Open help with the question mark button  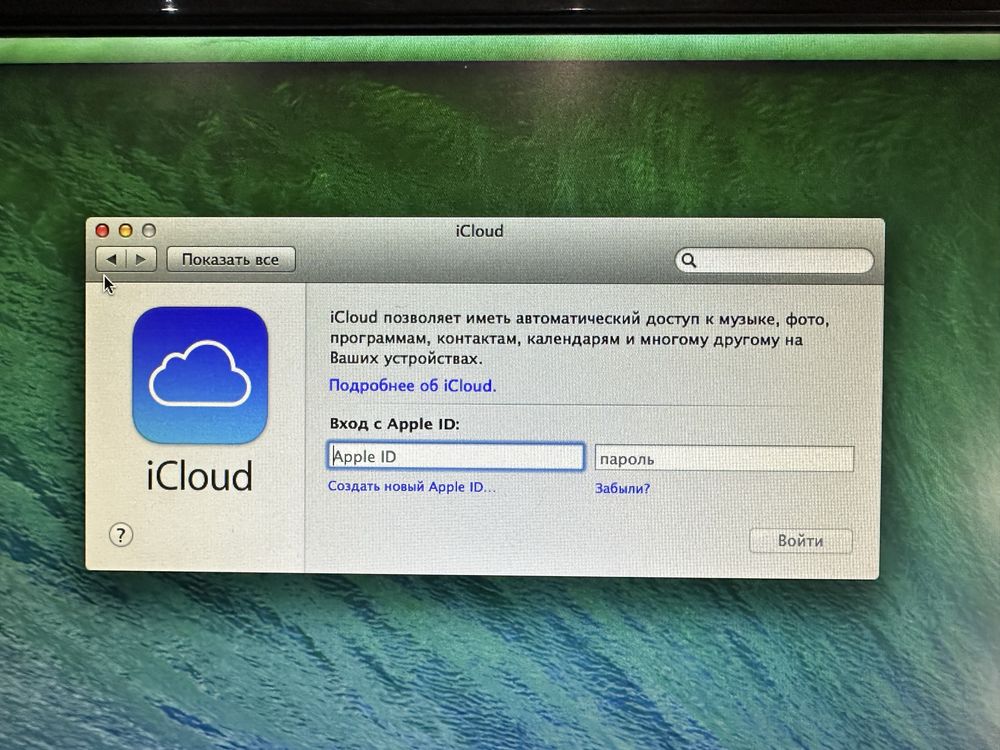click(121, 534)
